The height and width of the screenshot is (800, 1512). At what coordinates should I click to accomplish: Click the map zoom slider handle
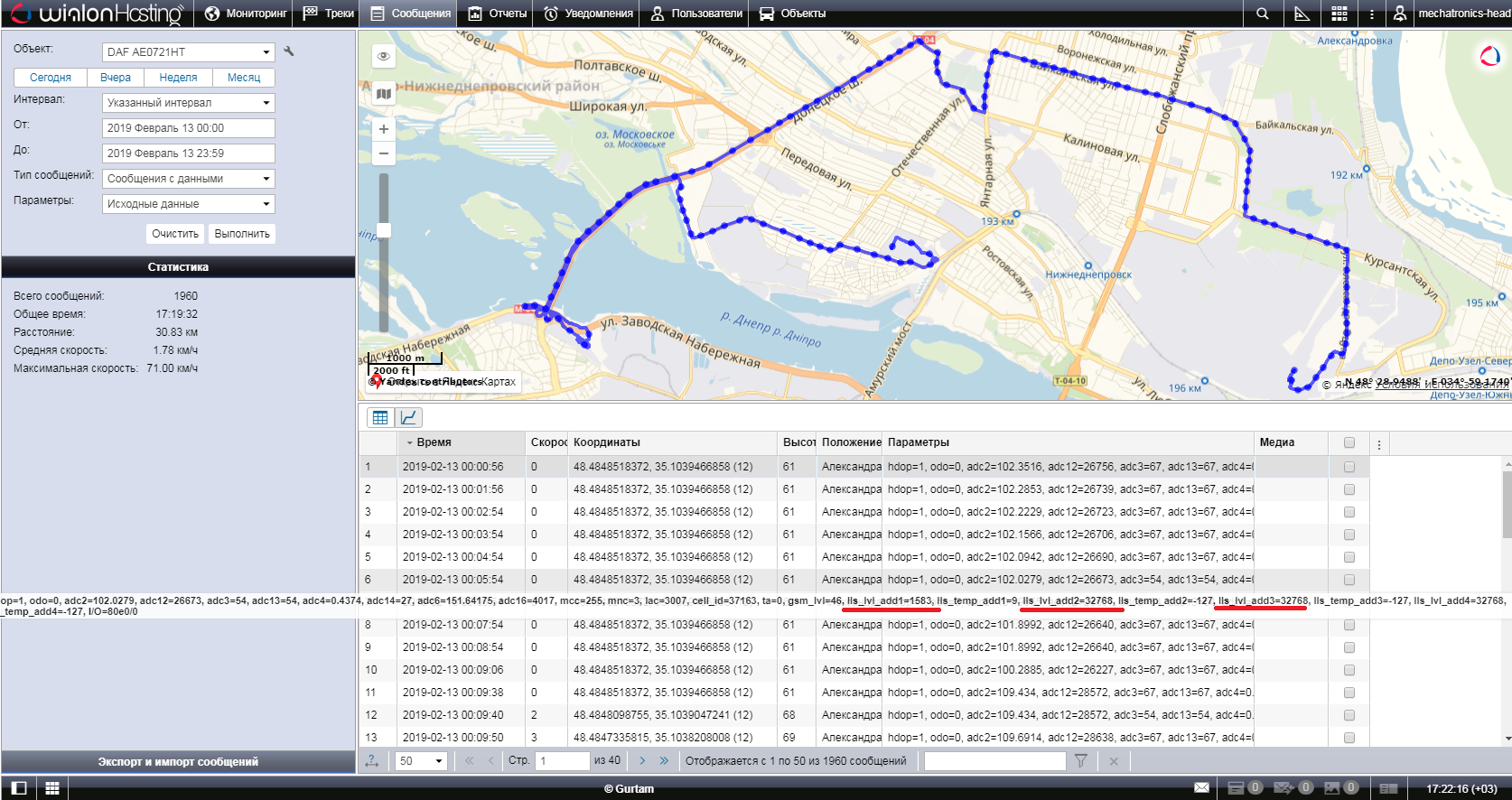click(384, 230)
